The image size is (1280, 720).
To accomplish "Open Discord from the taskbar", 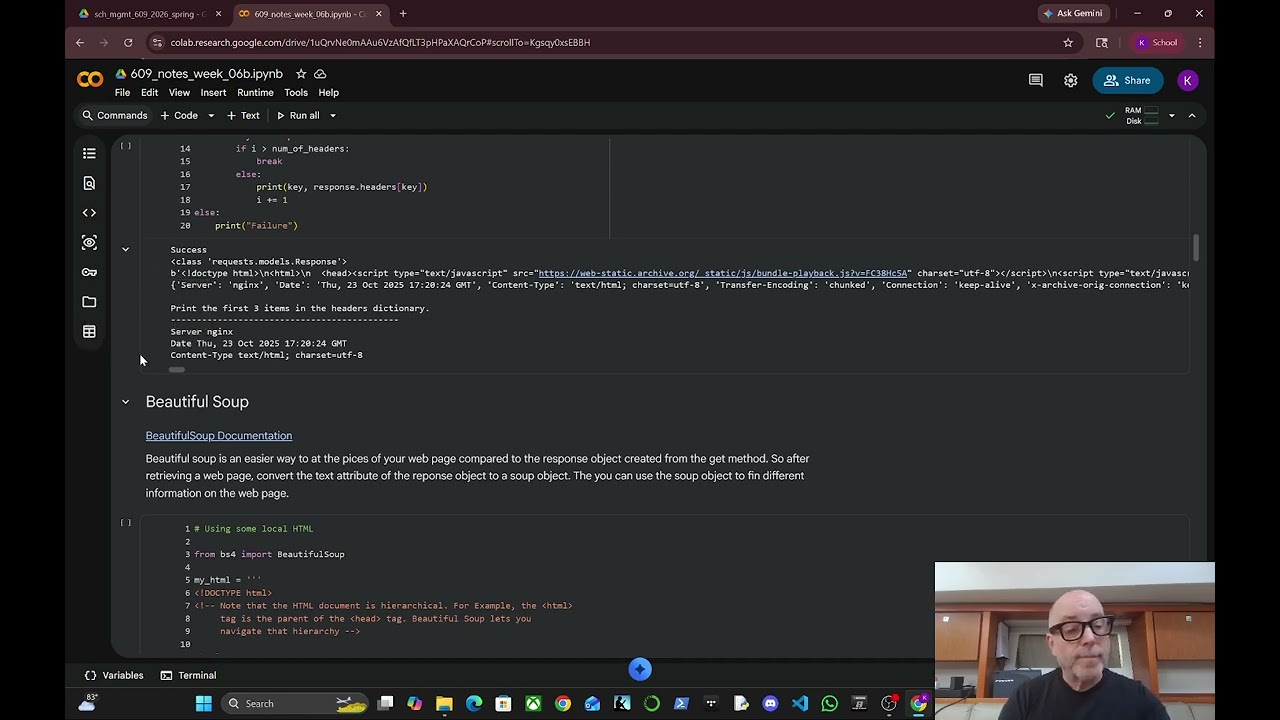I will pos(770,703).
